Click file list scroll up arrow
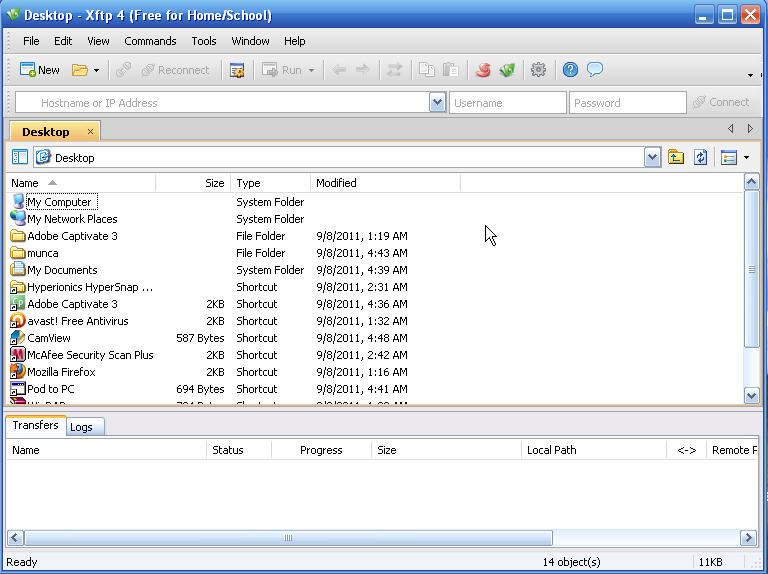Viewport: 768px width, 574px height. 751,182
